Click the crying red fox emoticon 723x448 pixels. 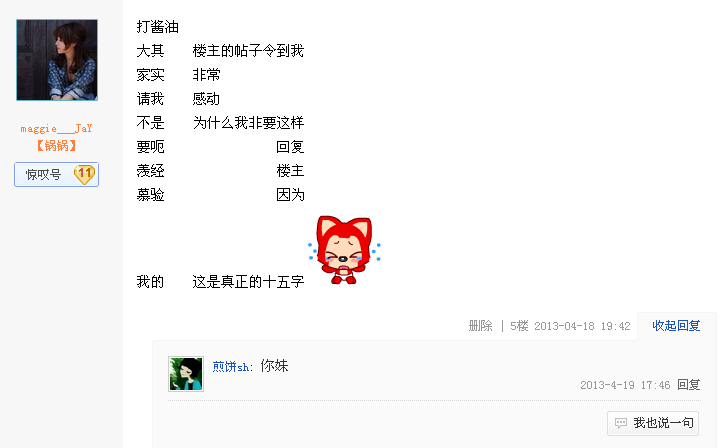pyautogui.click(x=344, y=250)
